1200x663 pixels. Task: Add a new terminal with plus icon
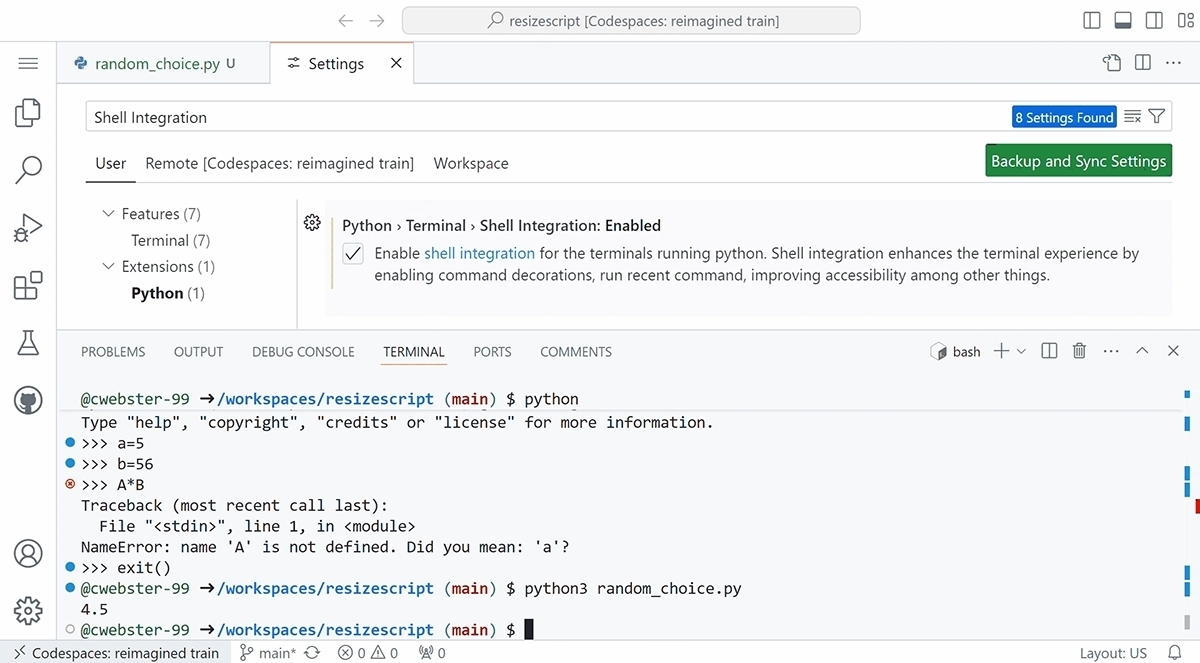[1001, 351]
